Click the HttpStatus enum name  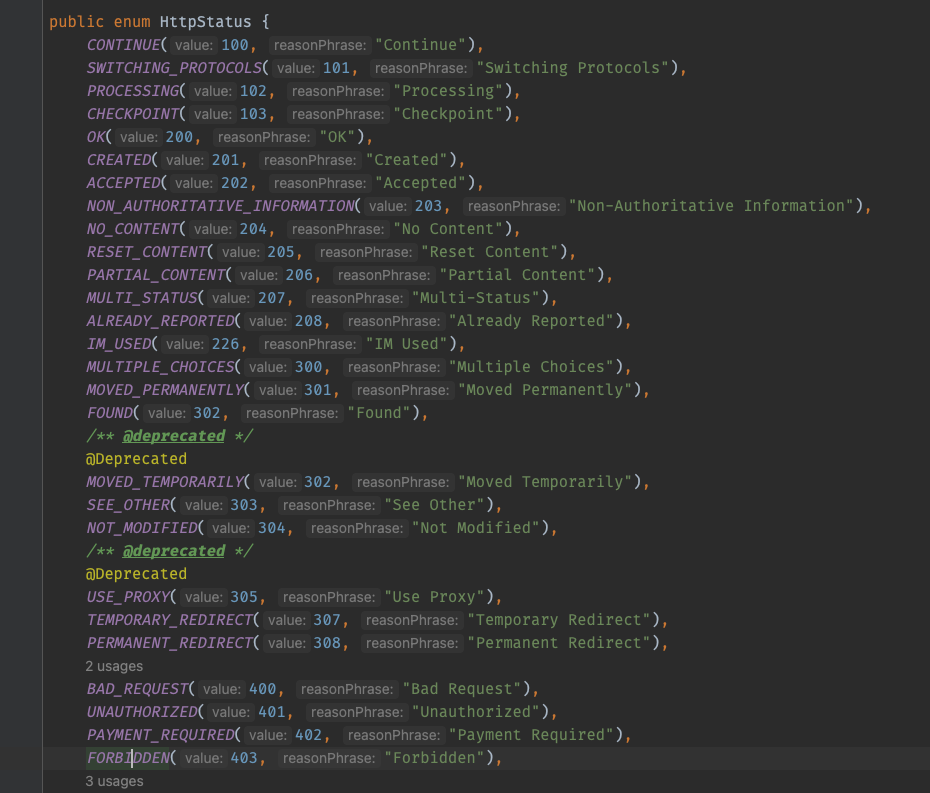pyautogui.click(x=205, y=22)
